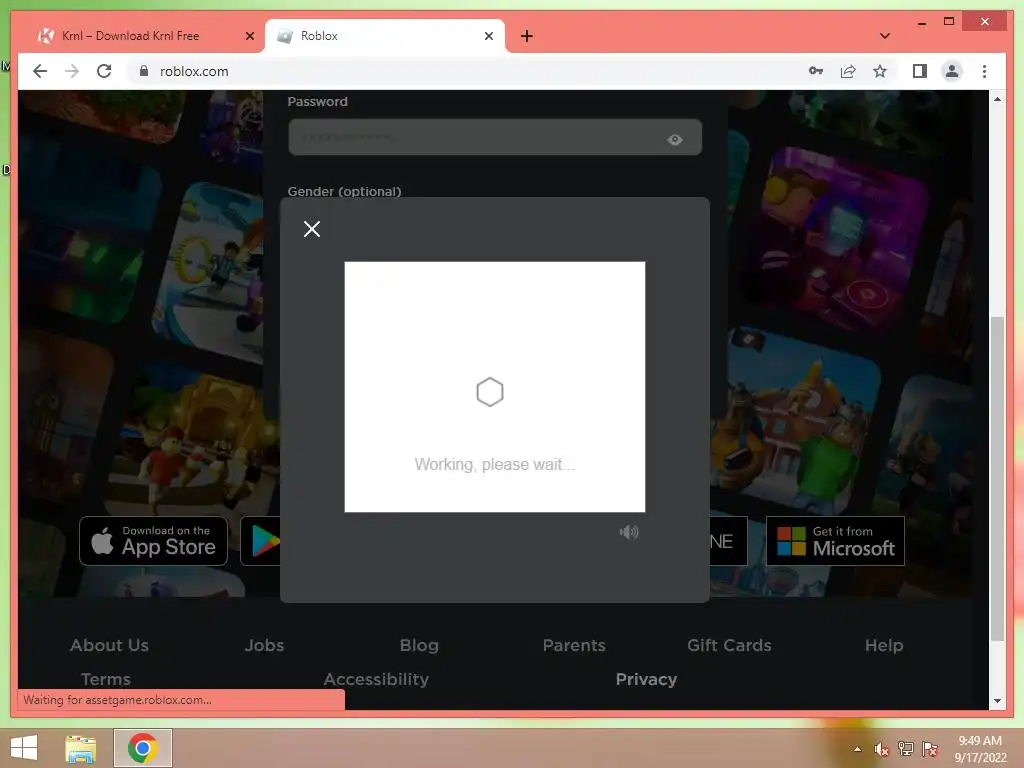Open a new browser tab
The width and height of the screenshot is (1024, 768).
pos(526,36)
